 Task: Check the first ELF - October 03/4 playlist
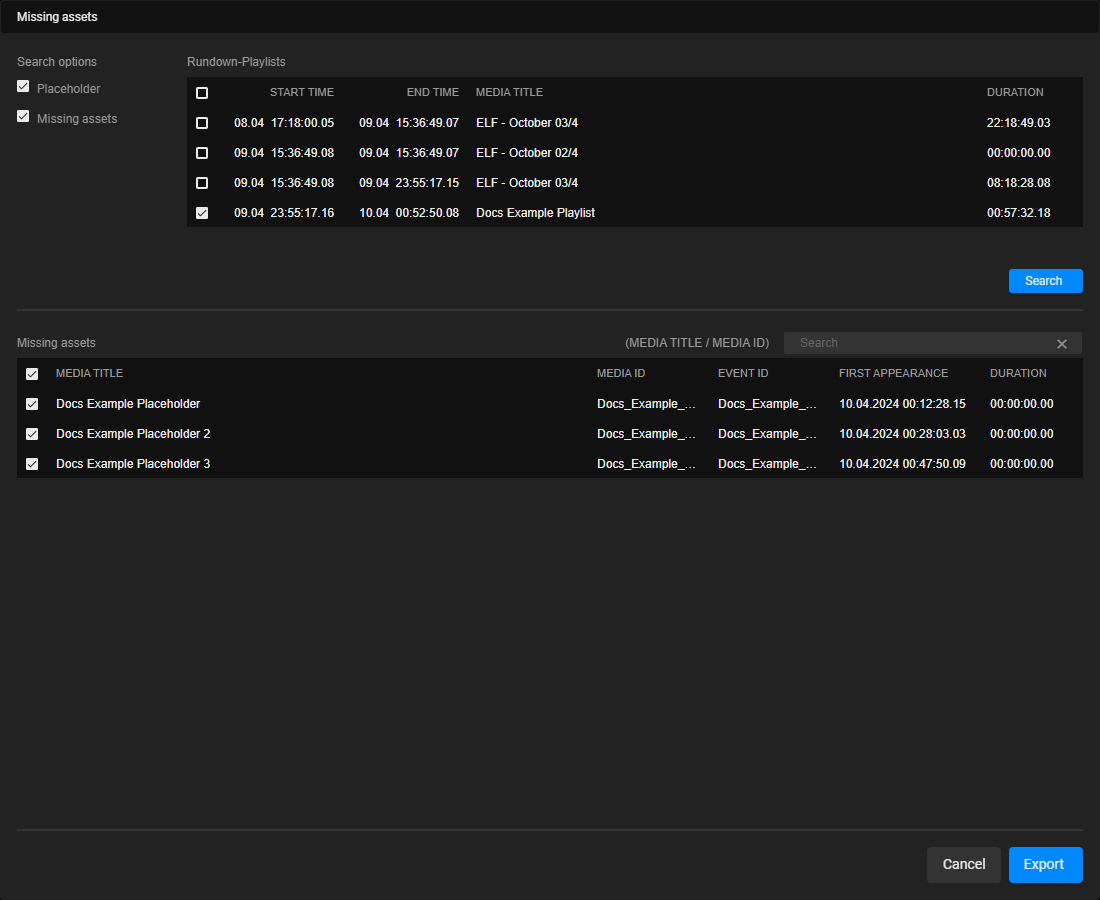coord(202,122)
